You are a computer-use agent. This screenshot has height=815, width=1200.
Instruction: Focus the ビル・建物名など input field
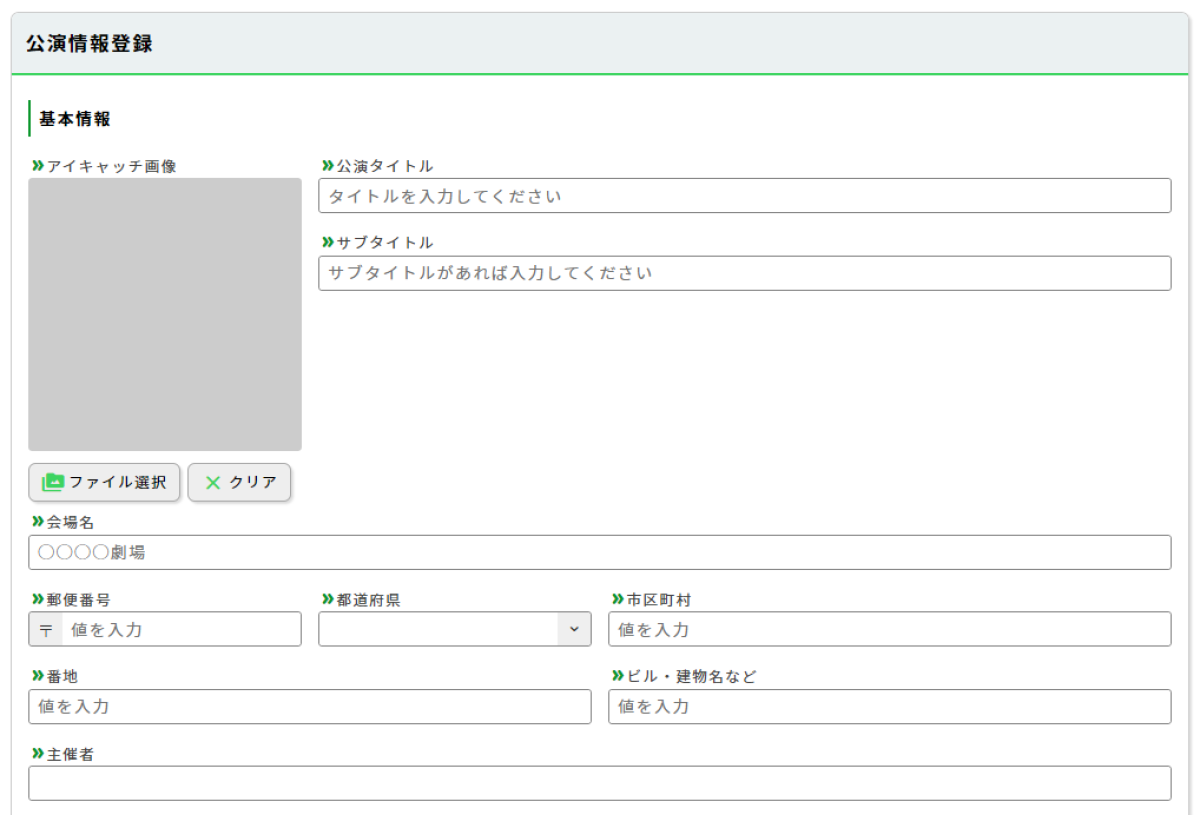tap(889, 706)
